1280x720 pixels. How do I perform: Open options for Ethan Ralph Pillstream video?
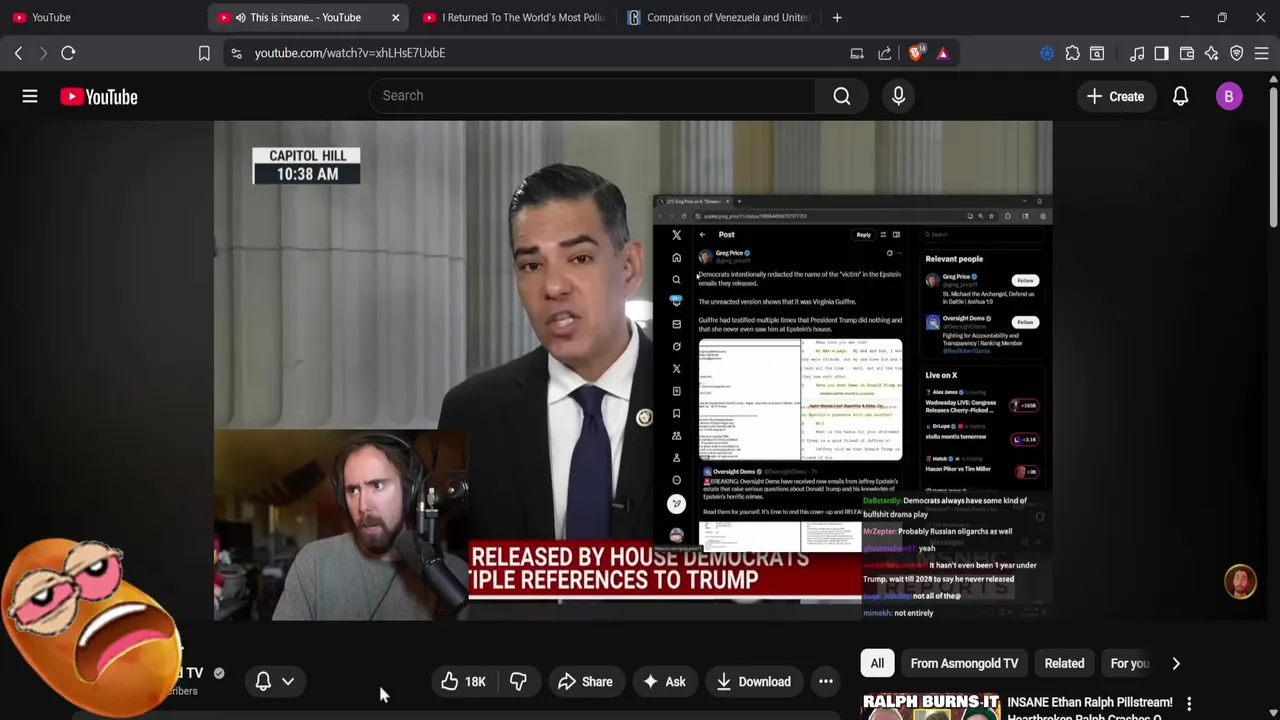(x=1189, y=704)
